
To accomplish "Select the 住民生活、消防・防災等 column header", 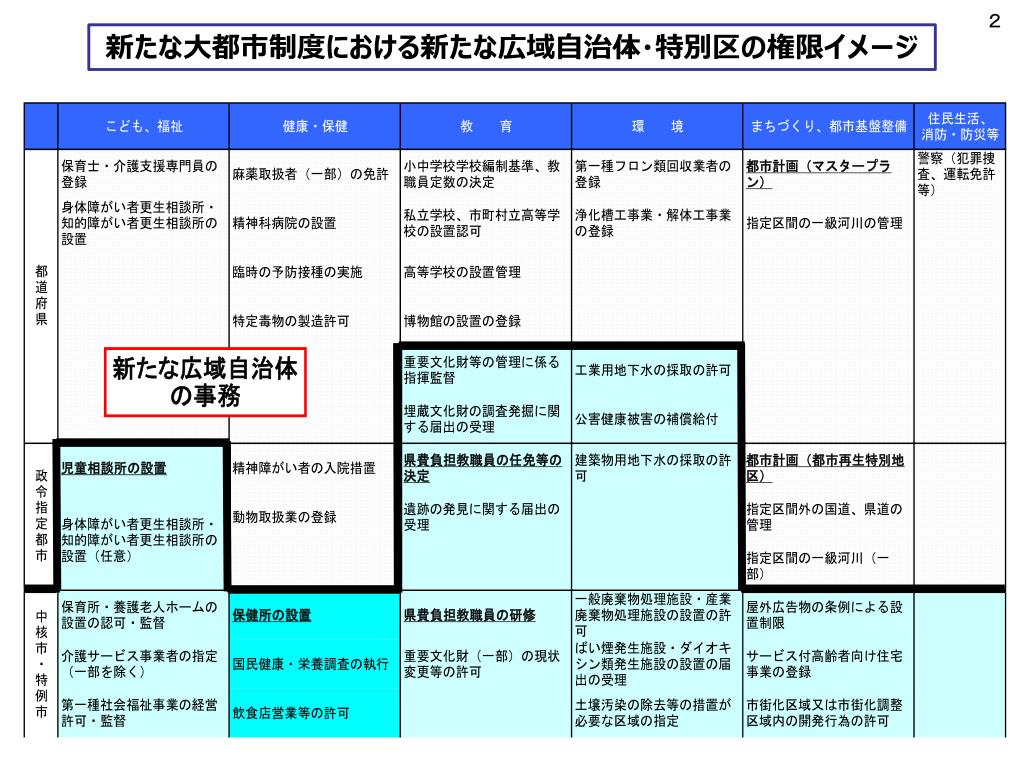I will point(959,126).
